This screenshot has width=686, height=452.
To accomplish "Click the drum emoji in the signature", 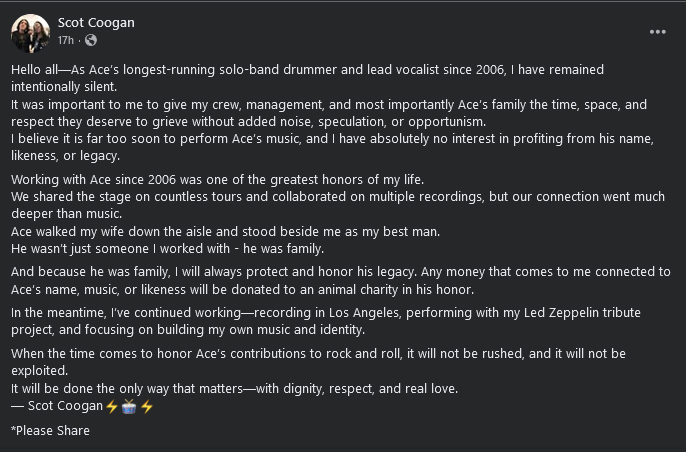I will (128, 406).
